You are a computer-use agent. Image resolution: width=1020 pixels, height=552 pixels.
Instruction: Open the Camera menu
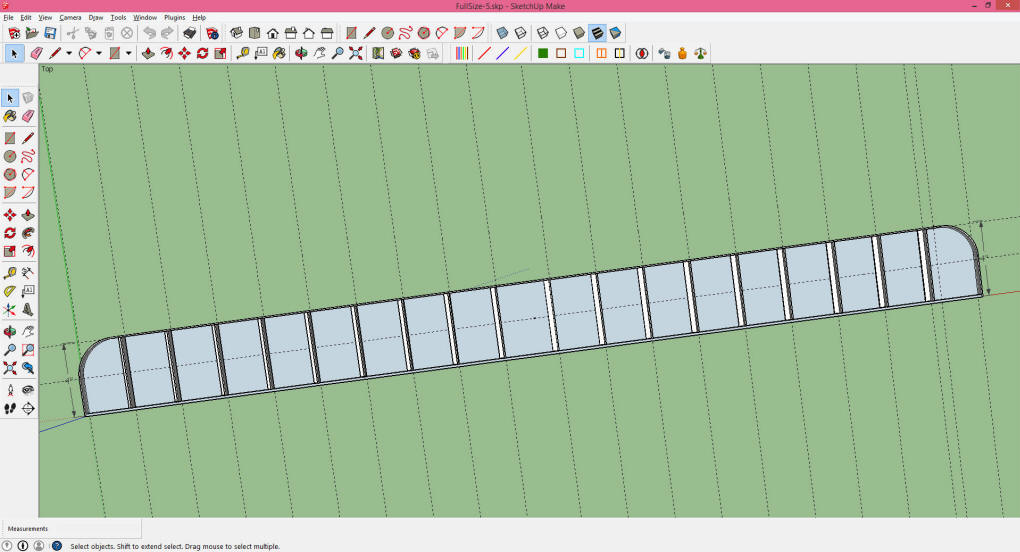tap(70, 17)
